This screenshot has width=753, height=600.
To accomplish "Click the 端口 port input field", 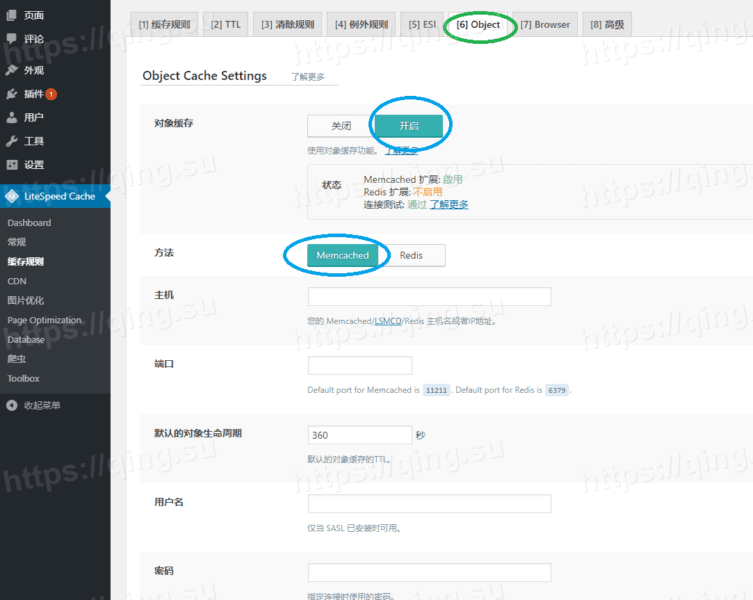I will point(360,365).
